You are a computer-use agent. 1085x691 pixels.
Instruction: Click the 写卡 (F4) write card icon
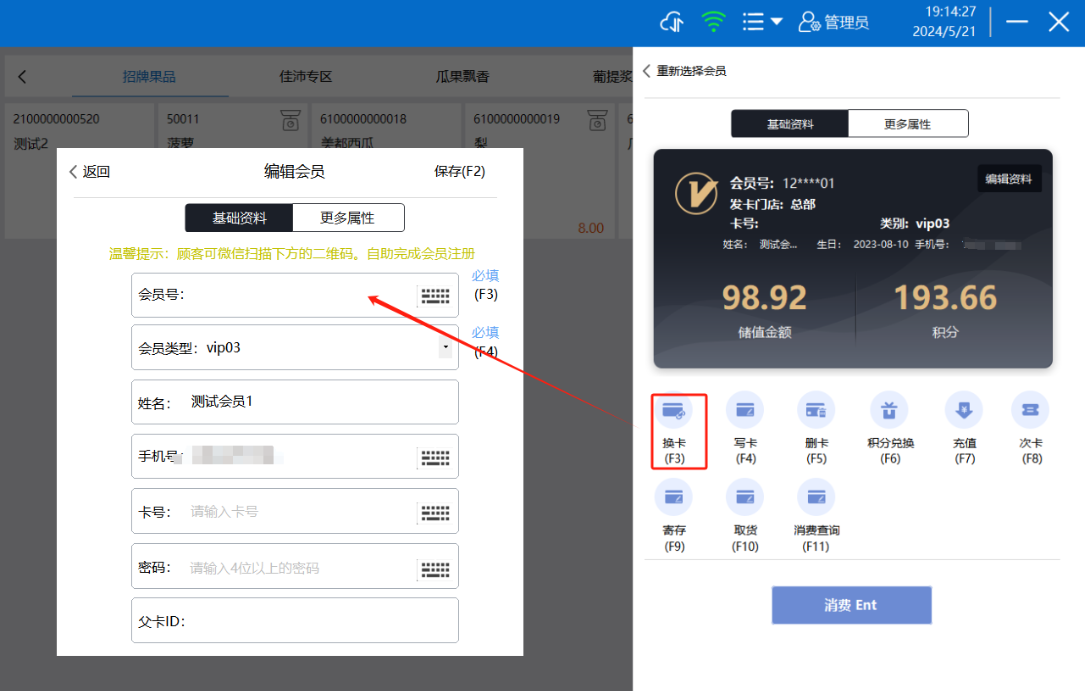tap(745, 411)
